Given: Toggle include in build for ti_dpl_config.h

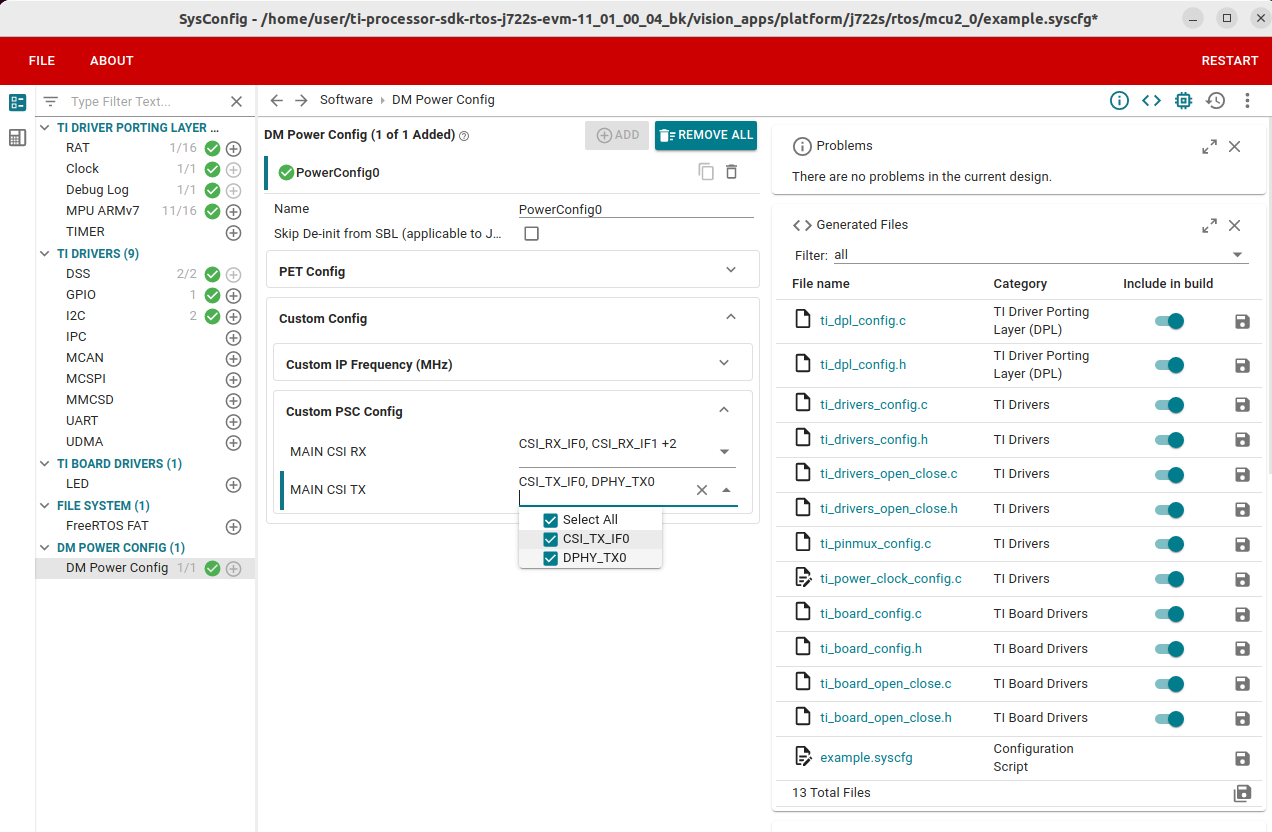Looking at the screenshot, I should pos(1169,365).
